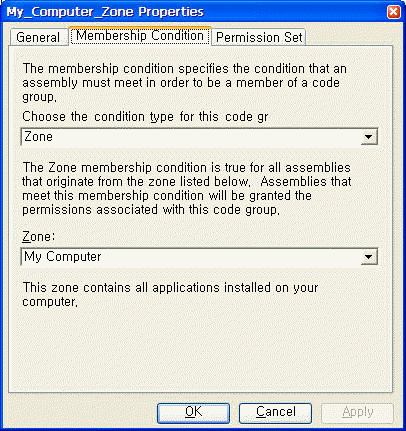Expand the My Computer zone dropdown arrow
The image size is (406, 431).
point(369,257)
